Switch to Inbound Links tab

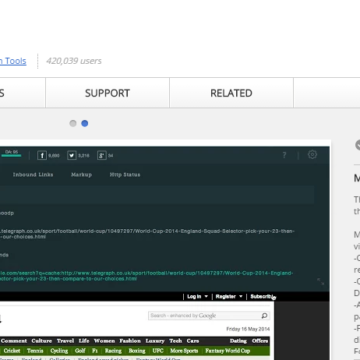click(x=33, y=175)
